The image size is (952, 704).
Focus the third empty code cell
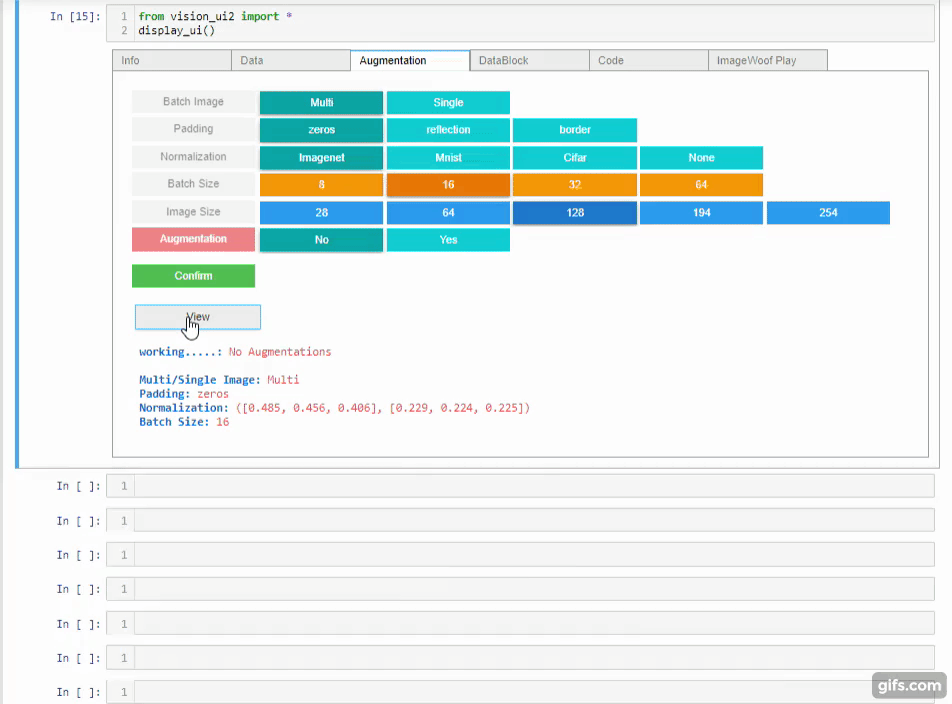click(x=520, y=555)
